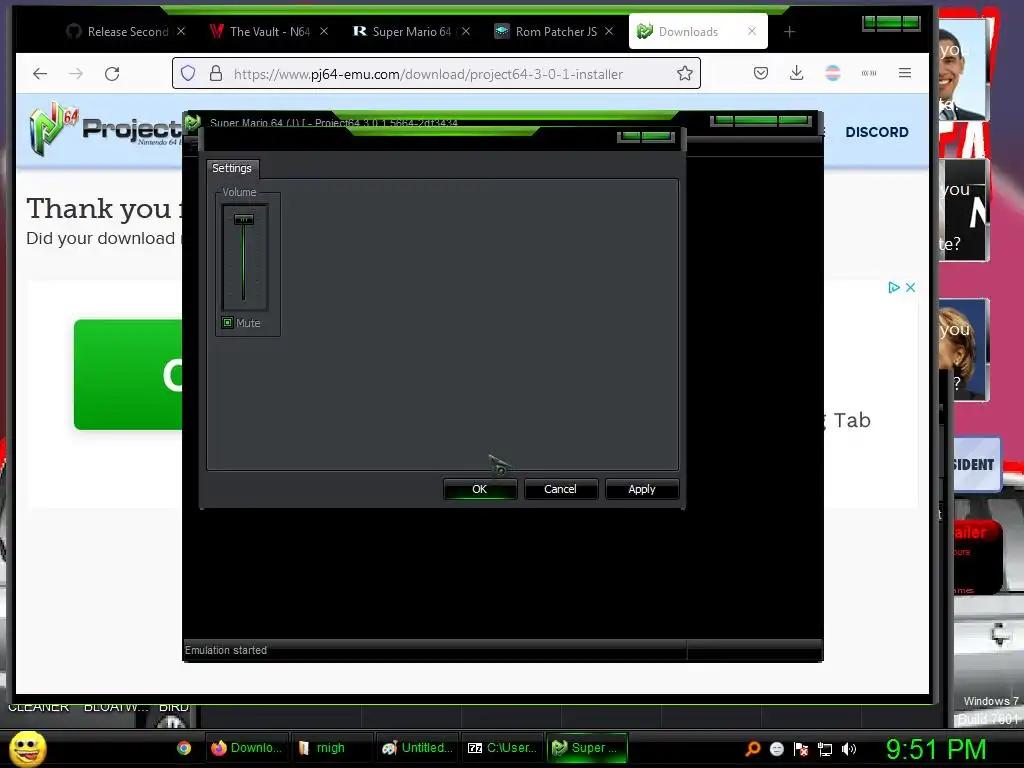Dismiss the dialog with Cancel
This screenshot has width=1024, height=768.
coord(560,489)
